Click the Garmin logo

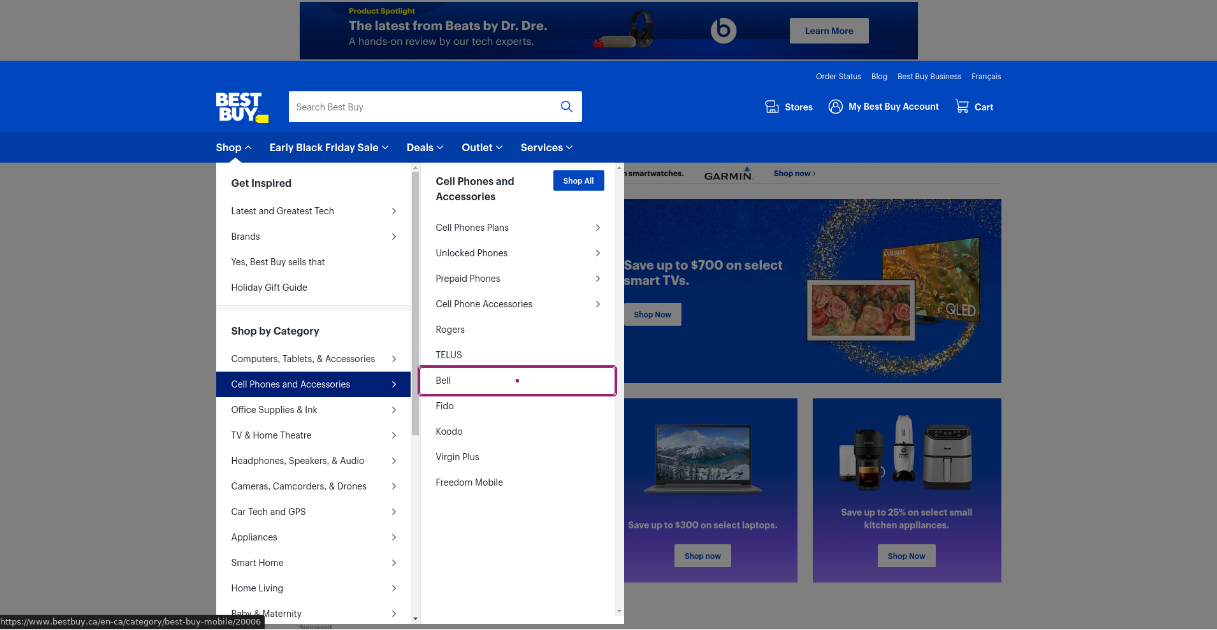[727, 174]
